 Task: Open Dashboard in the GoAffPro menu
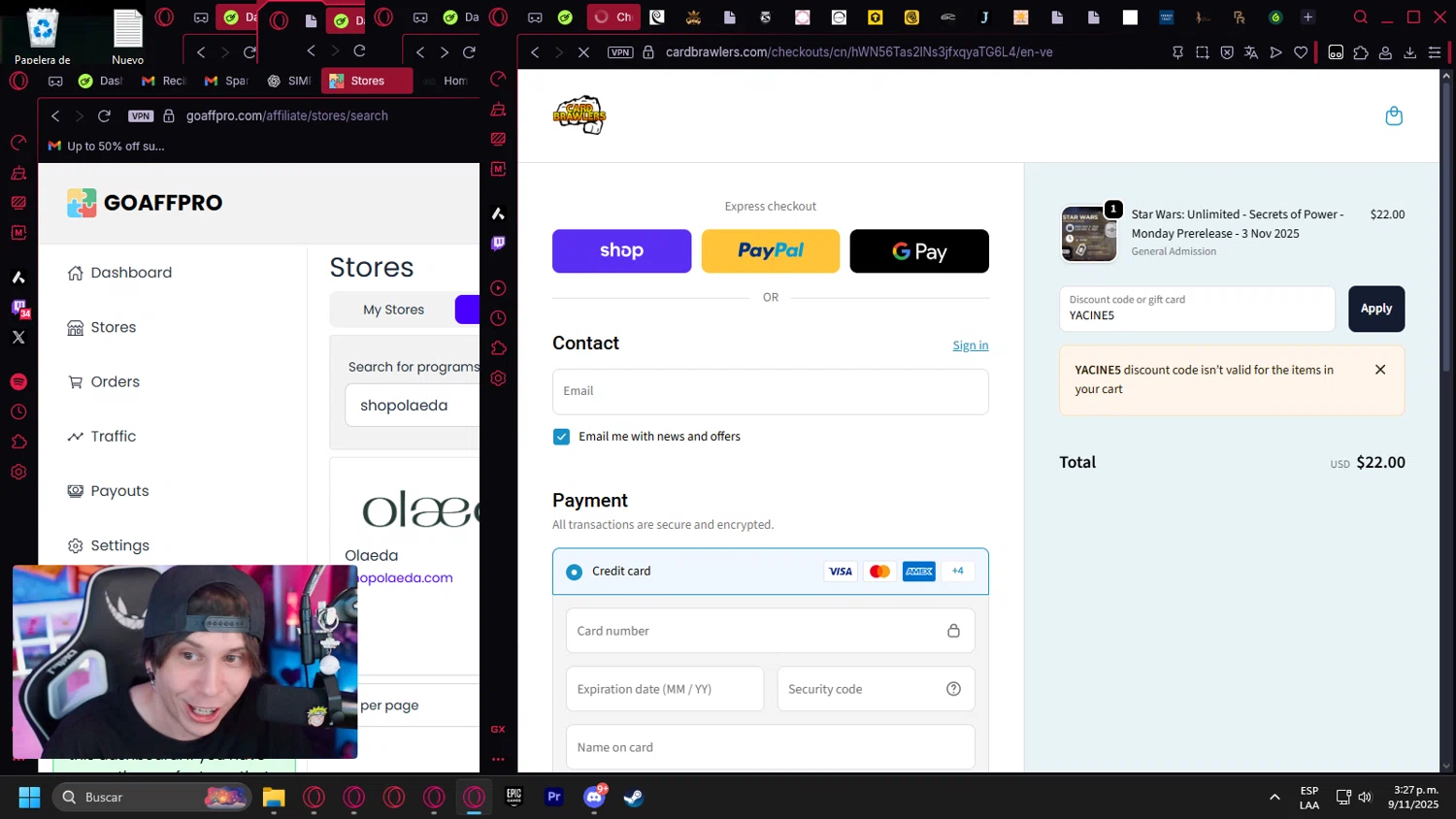point(119,273)
